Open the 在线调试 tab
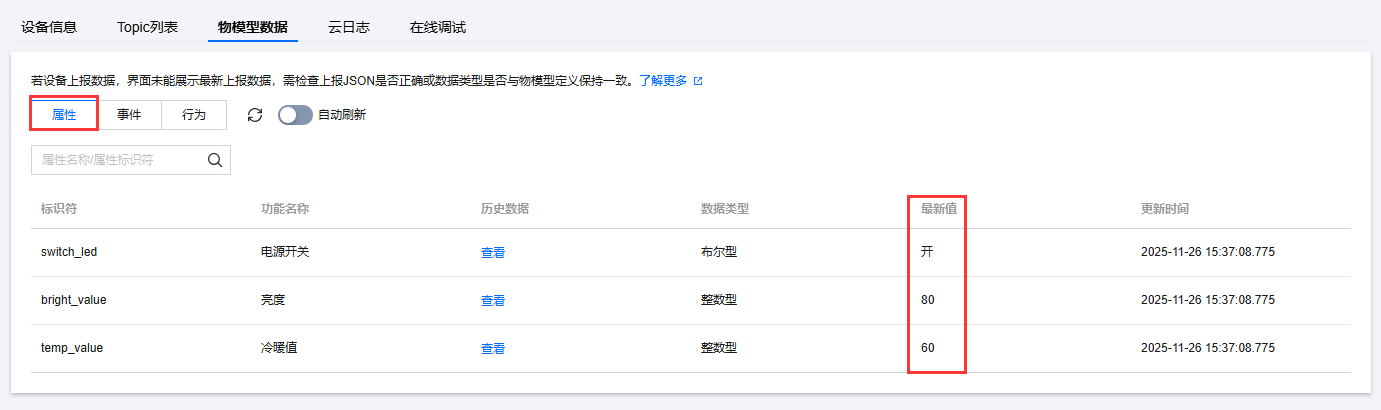The width and height of the screenshot is (1381, 410). (x=437, y=27)
